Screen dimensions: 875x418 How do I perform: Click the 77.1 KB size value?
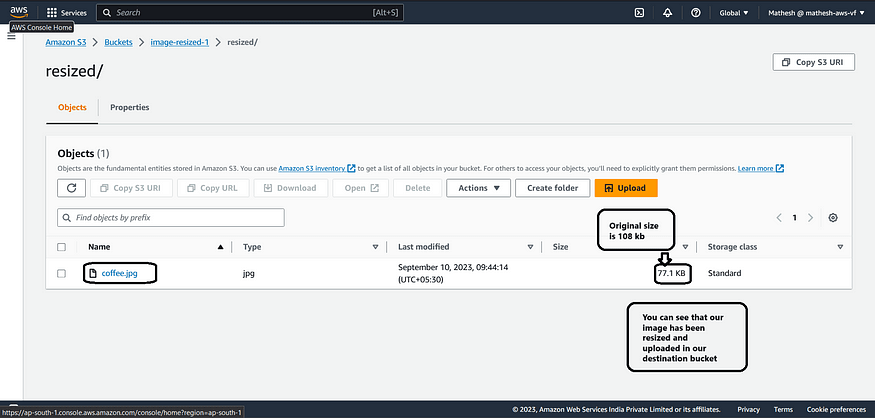[x=671, y=273]
